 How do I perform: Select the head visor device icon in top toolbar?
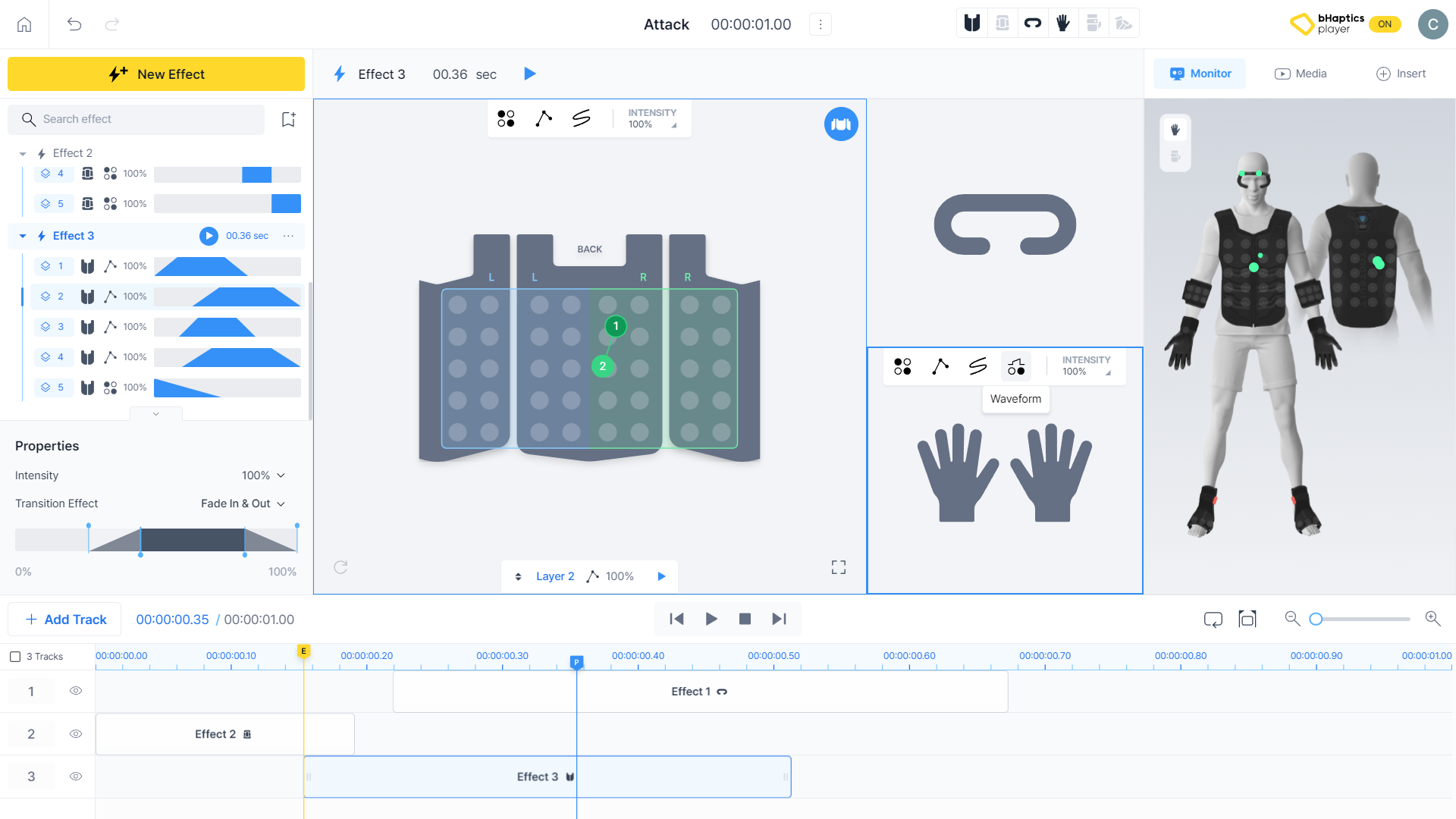[x=1033, y=24]
